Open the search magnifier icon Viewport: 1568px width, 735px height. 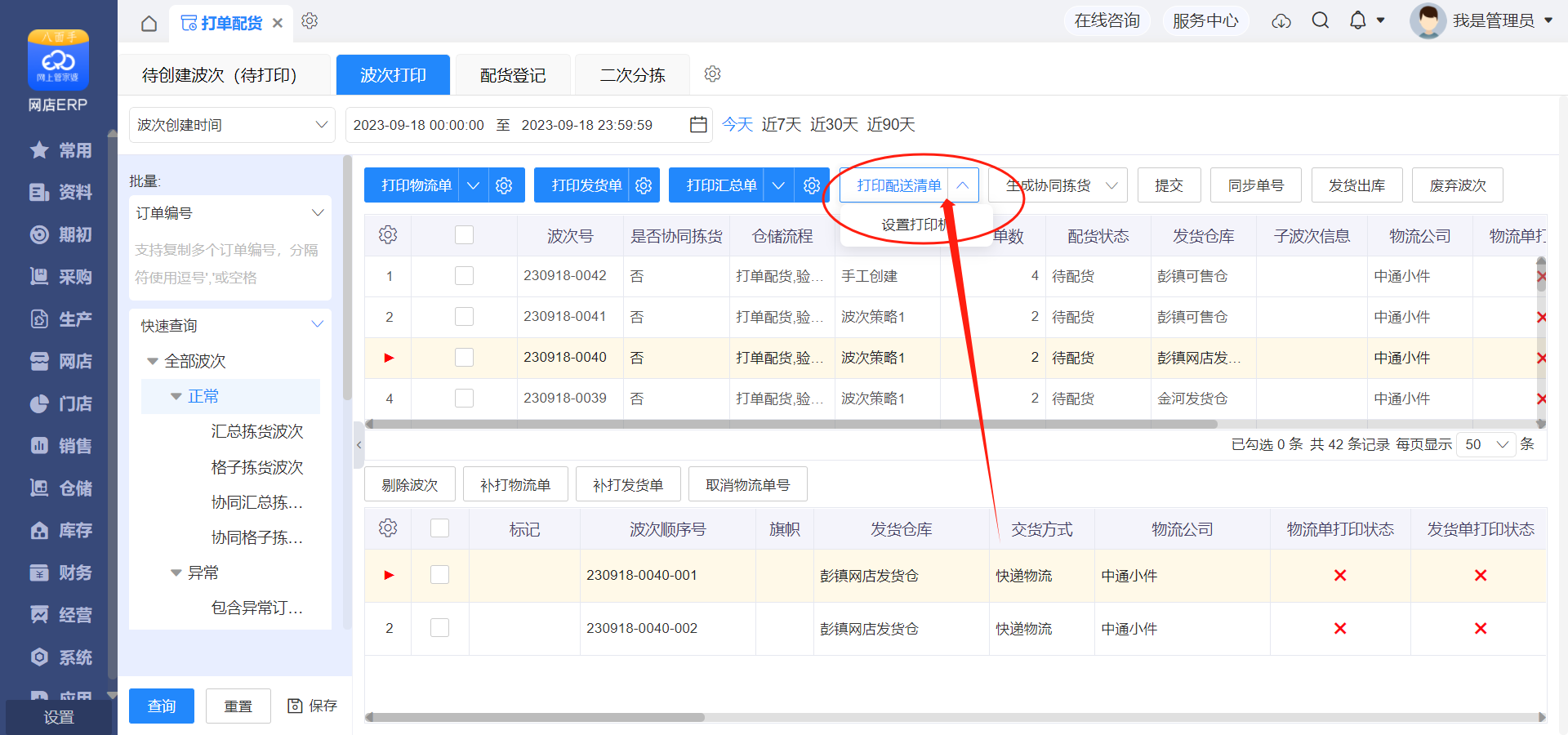click(x=1321, y=20)
